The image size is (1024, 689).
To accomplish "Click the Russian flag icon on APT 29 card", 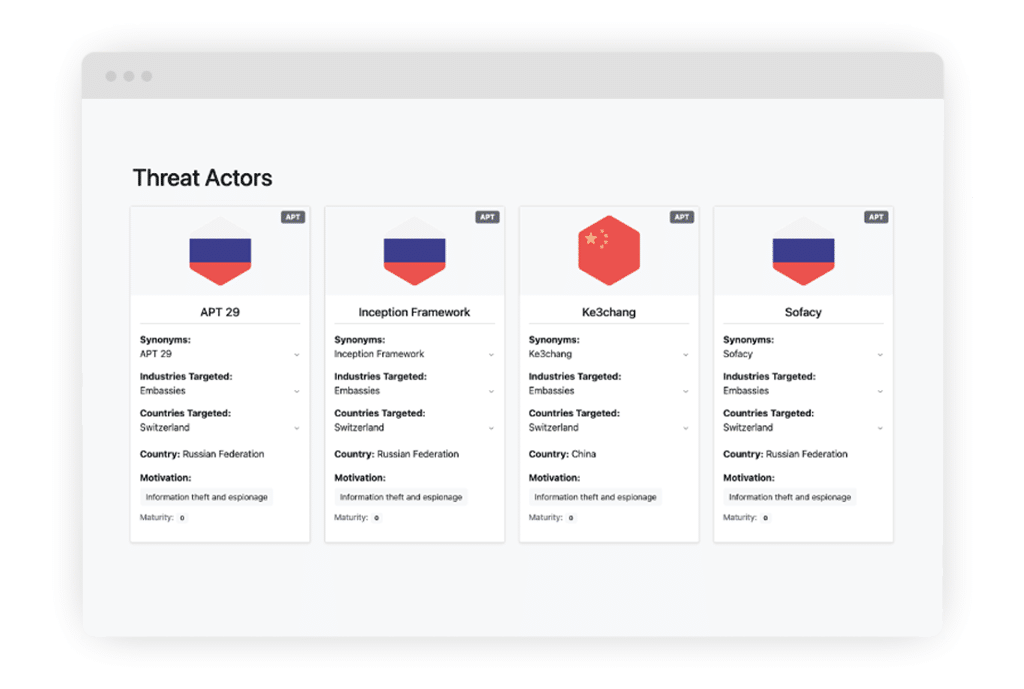I will (220, 251).
